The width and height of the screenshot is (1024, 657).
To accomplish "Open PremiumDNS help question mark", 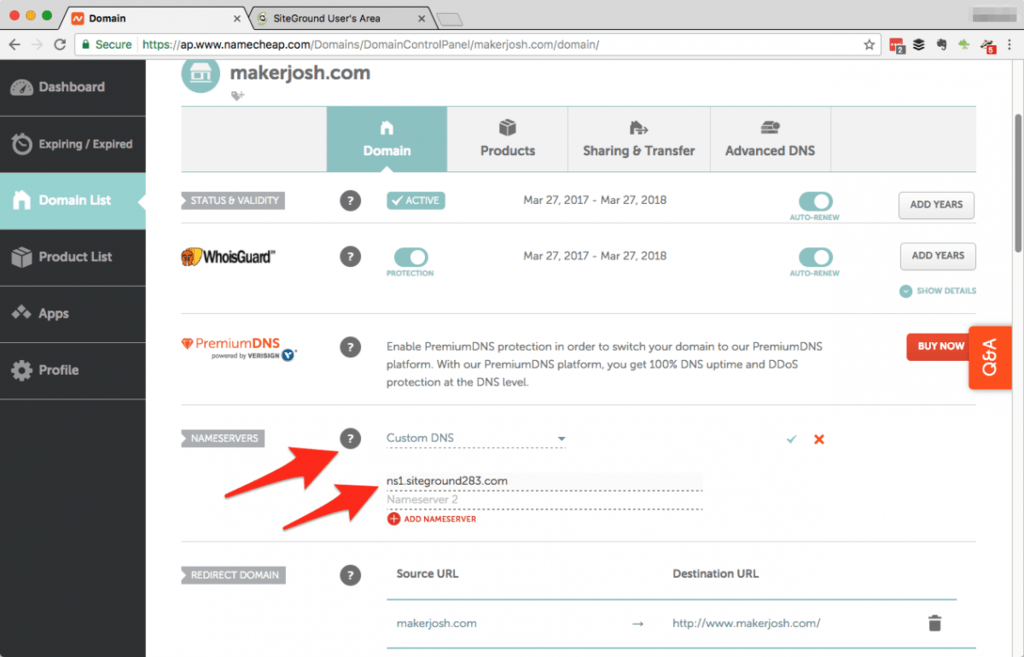I will point(350,347).
